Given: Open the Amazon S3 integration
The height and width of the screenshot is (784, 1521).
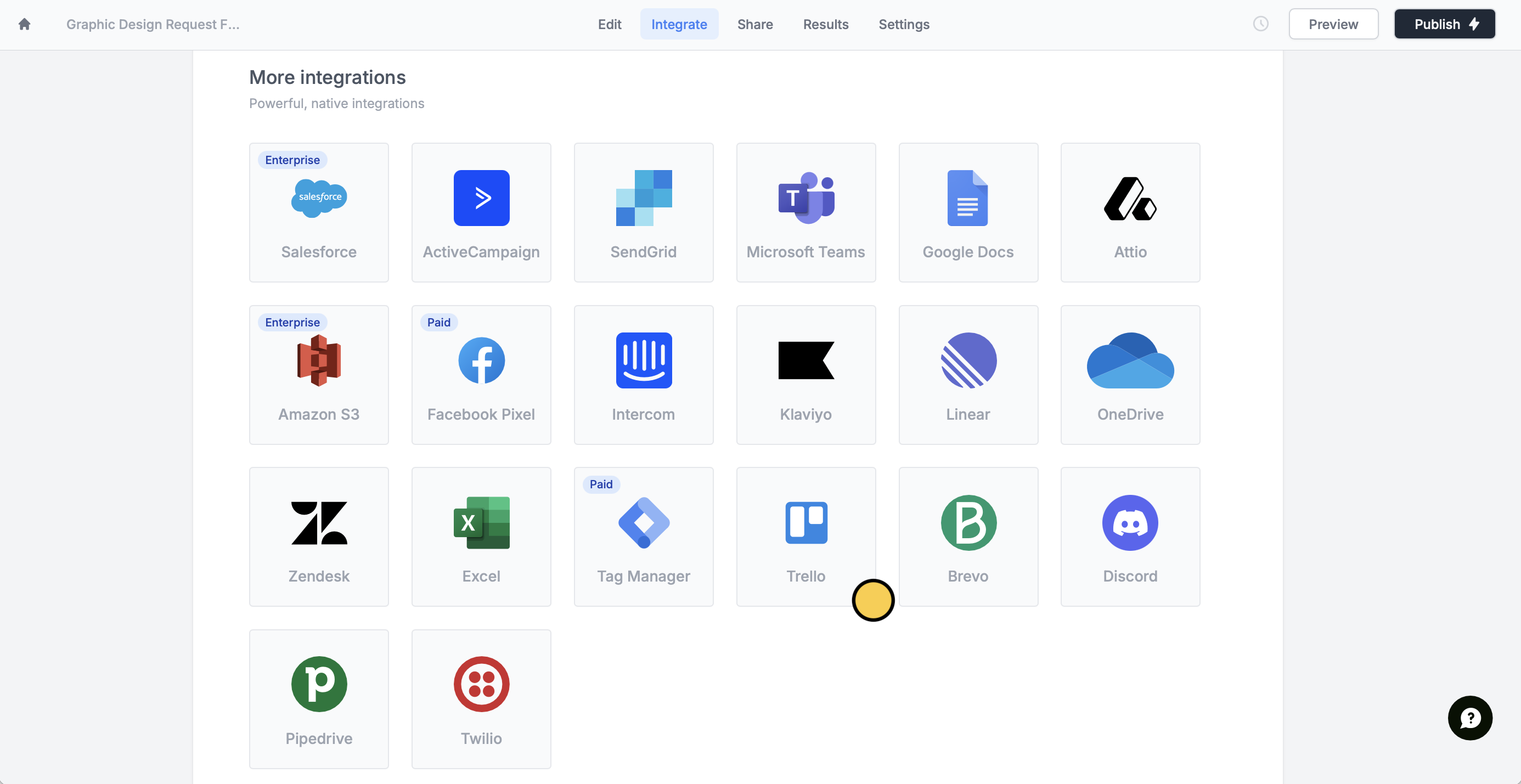Looking at the screenshot, I should click(x=319, y=375).
